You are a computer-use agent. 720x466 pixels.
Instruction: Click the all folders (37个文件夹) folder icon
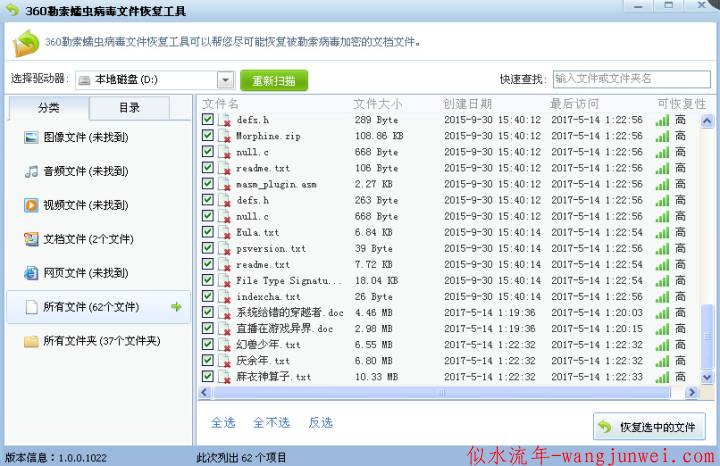click(x=31, y=341)
